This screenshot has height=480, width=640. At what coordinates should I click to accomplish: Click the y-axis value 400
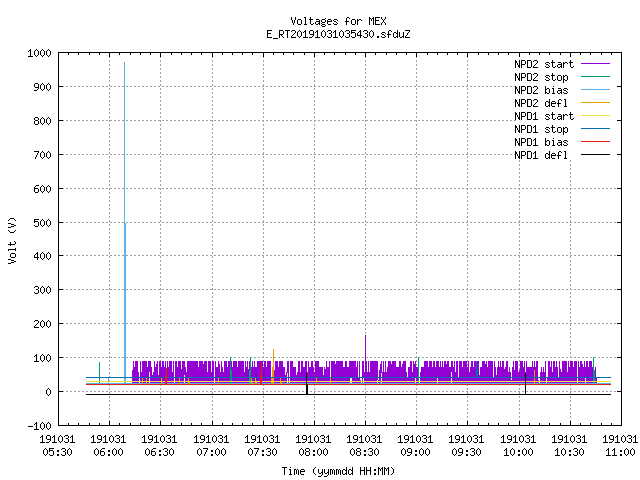pyautogui.click(x=42, y=256)
